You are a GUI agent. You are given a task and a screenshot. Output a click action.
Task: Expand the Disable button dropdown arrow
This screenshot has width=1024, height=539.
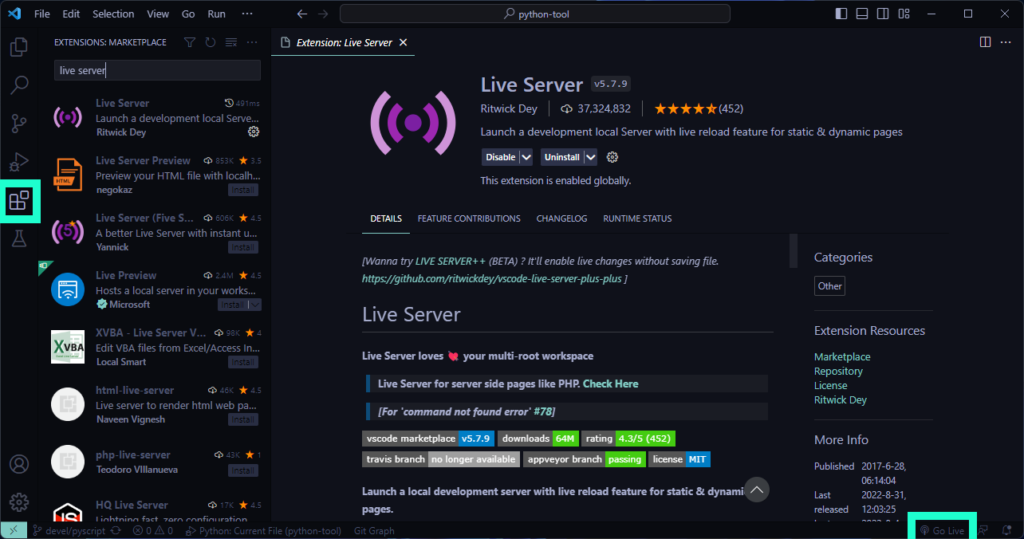click(526, 157)
